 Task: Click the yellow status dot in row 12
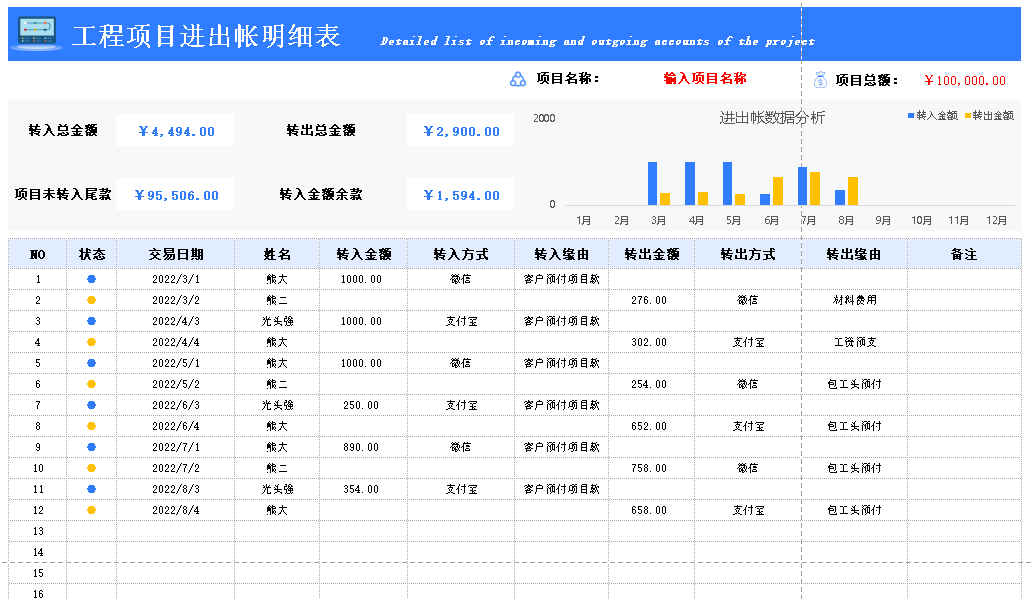coord(91,510)
